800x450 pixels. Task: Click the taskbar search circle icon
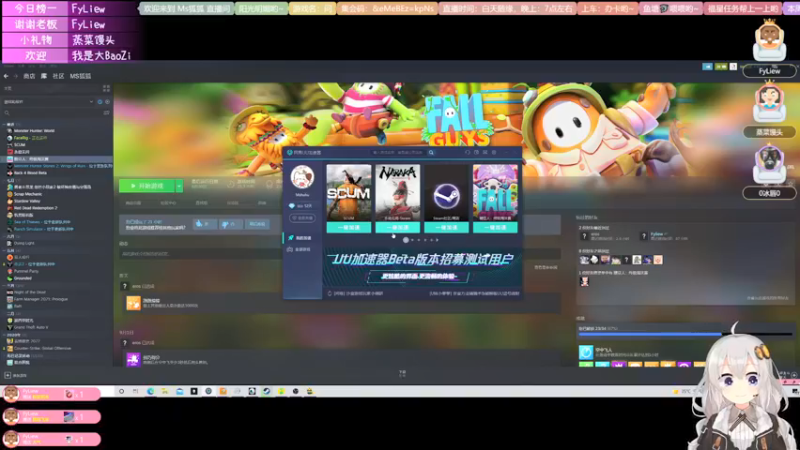(x=121, y=391)
